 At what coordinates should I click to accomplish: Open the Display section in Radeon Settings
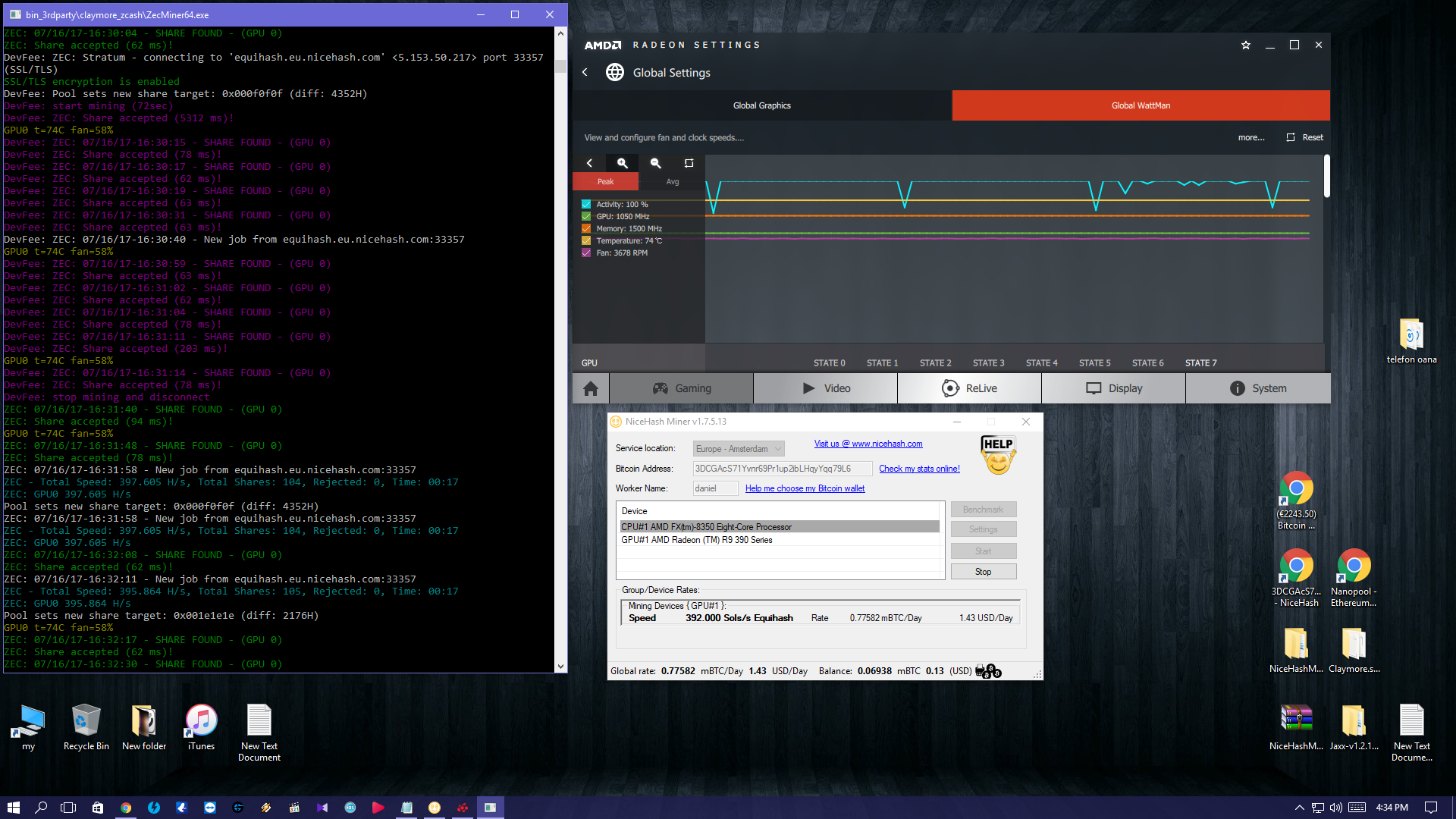(1113, 388)
